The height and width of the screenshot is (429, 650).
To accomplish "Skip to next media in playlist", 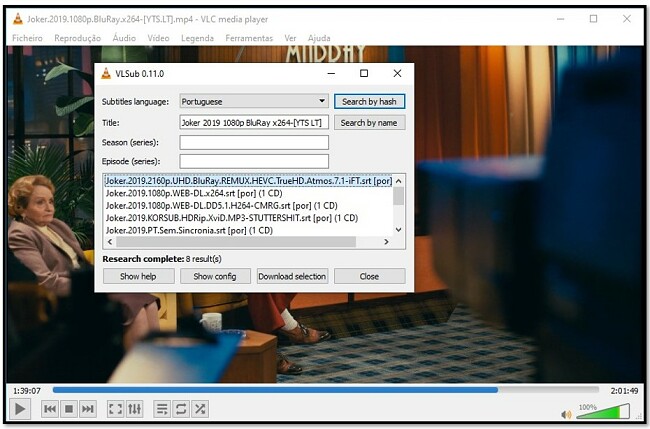I will (88, 409).
